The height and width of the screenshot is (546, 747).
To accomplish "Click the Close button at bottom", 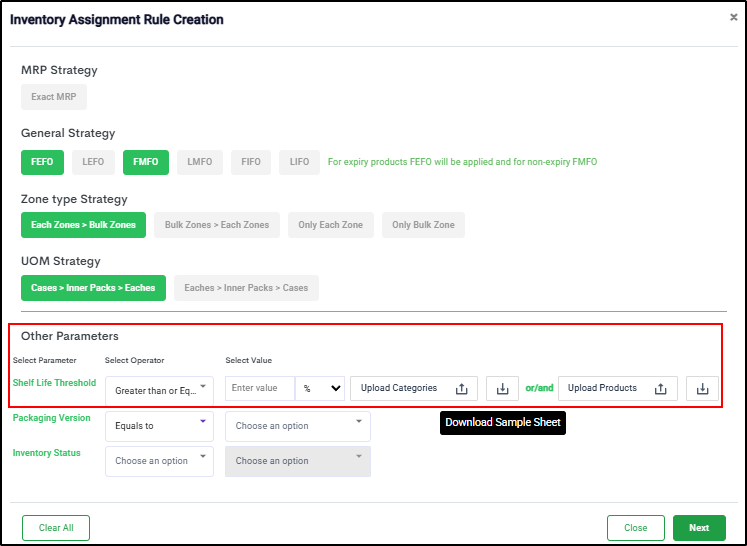I will 635,528.
